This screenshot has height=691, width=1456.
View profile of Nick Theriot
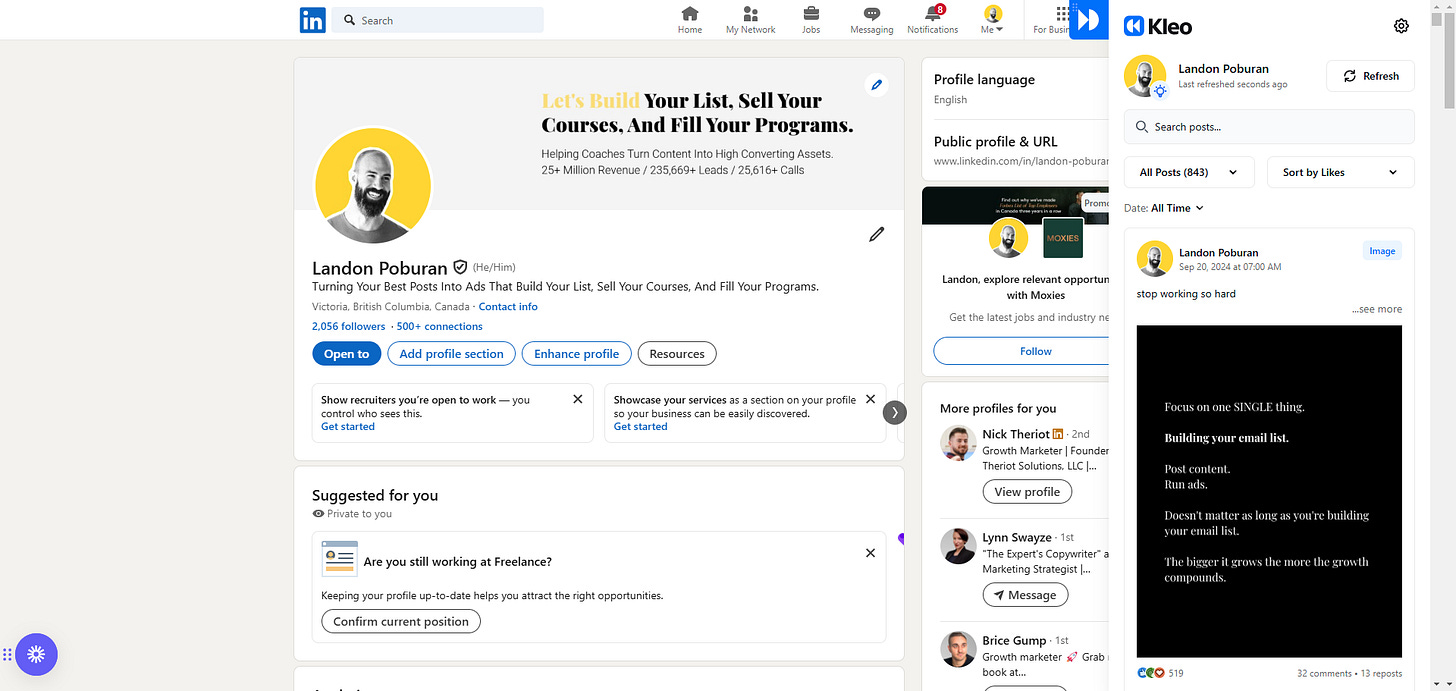[x=1027, y=492]
